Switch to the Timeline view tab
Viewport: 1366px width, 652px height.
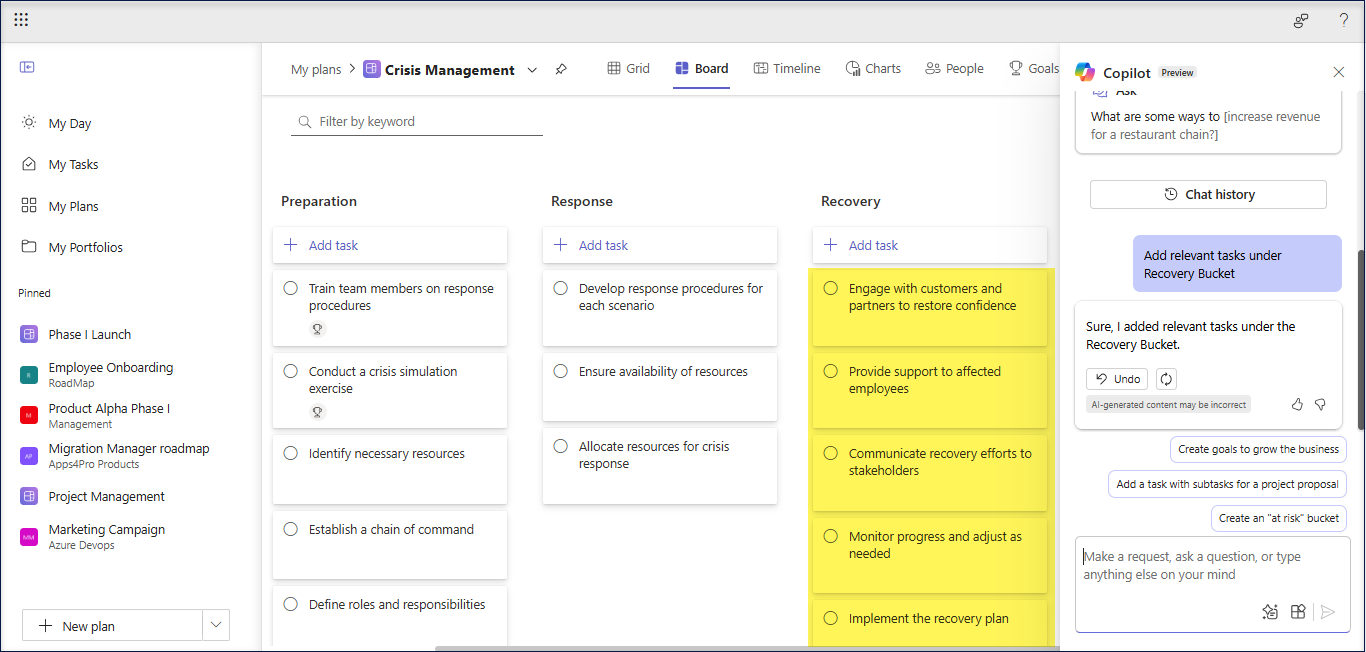[x=787, y=69]
